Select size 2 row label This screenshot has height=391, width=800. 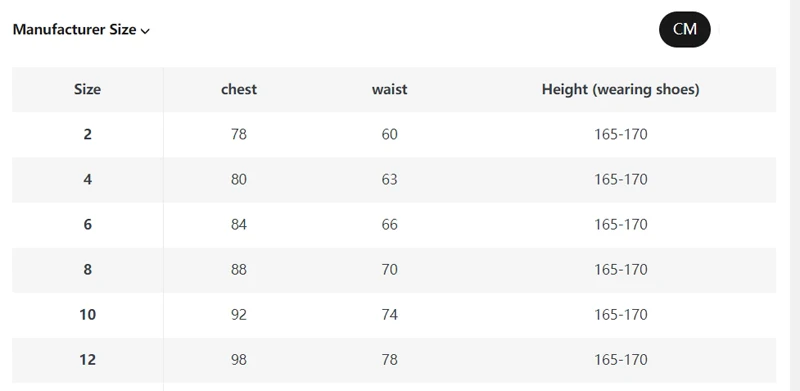(x=88, y=134)
